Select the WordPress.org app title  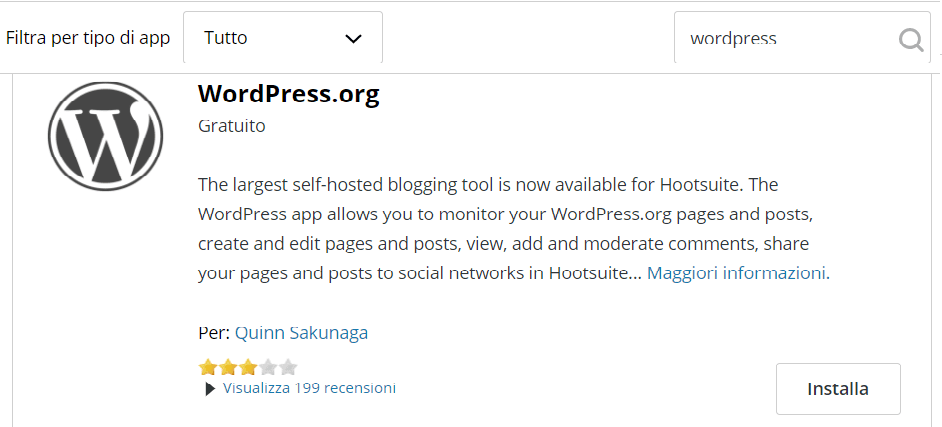[x=289, y=94]
